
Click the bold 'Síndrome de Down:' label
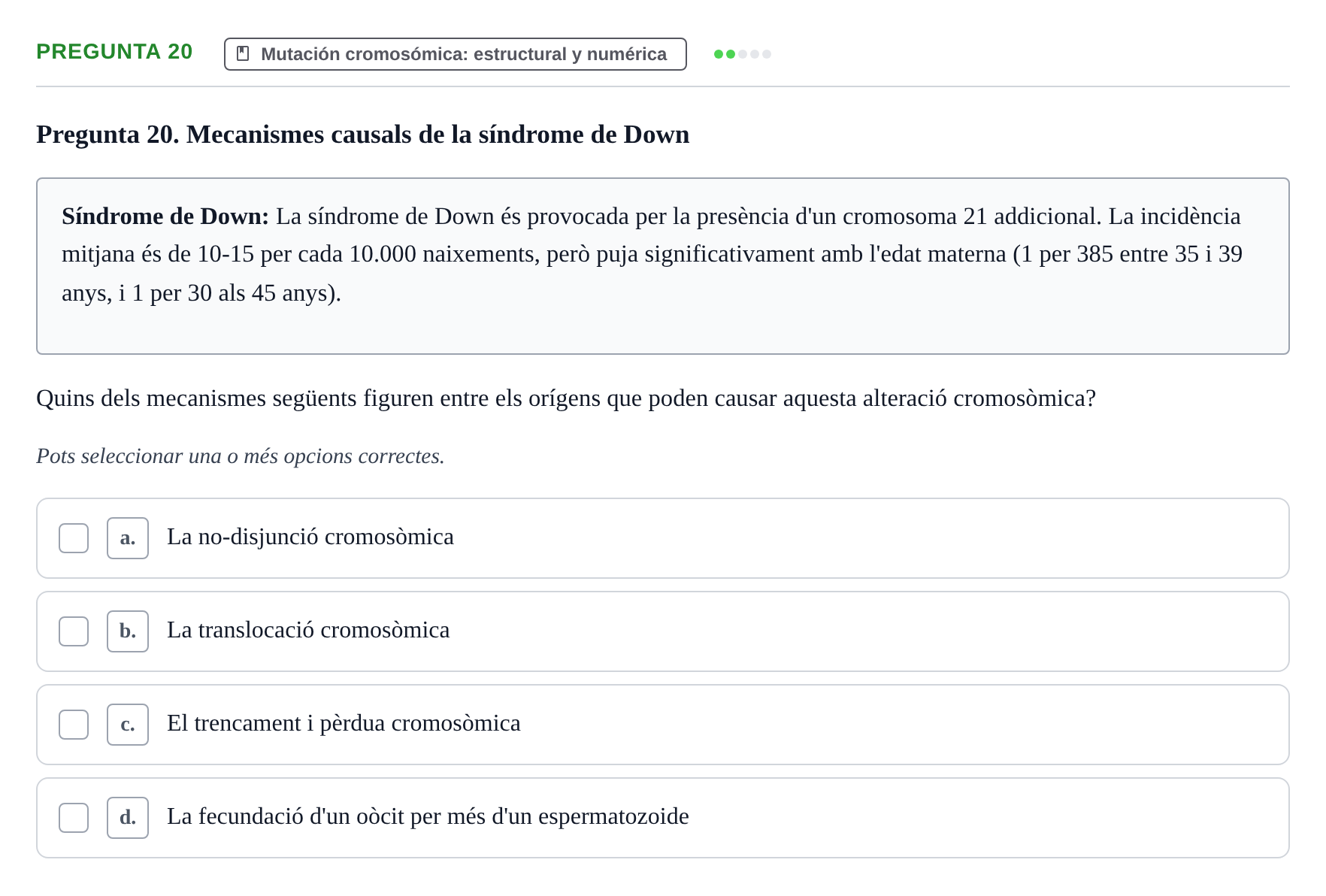[x=165, y=216]
